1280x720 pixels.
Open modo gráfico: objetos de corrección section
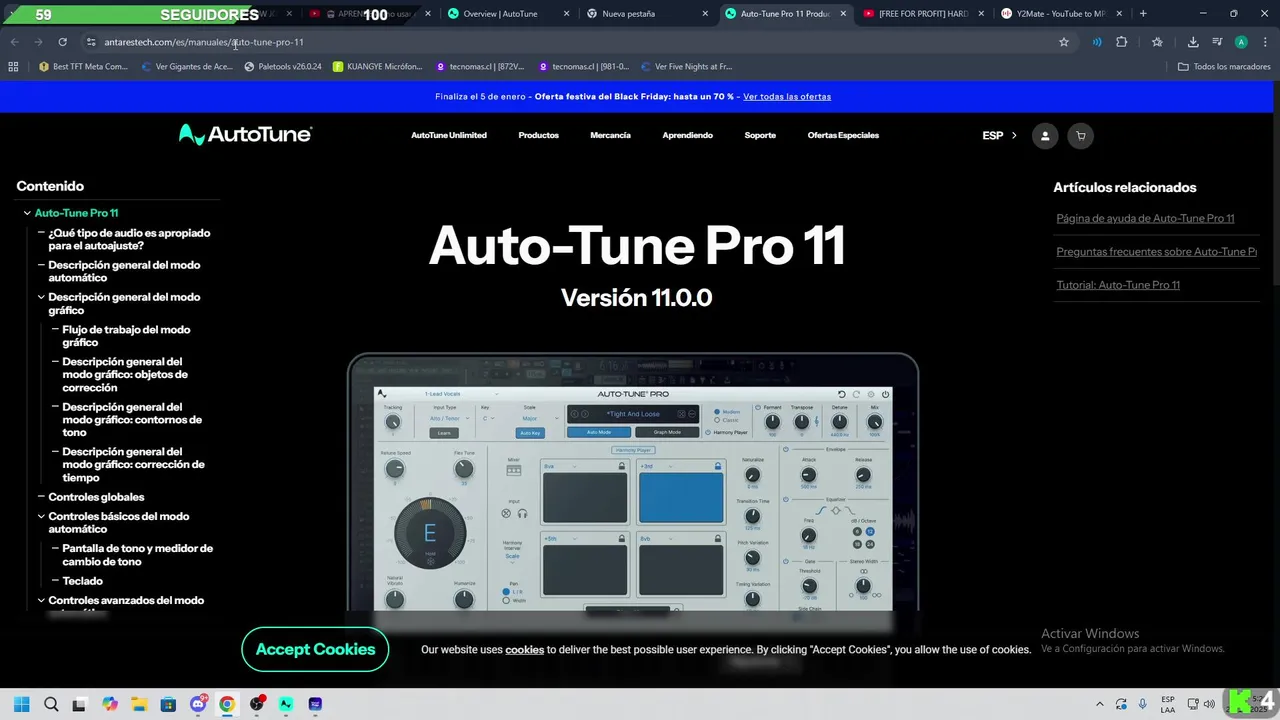(125, 375)
